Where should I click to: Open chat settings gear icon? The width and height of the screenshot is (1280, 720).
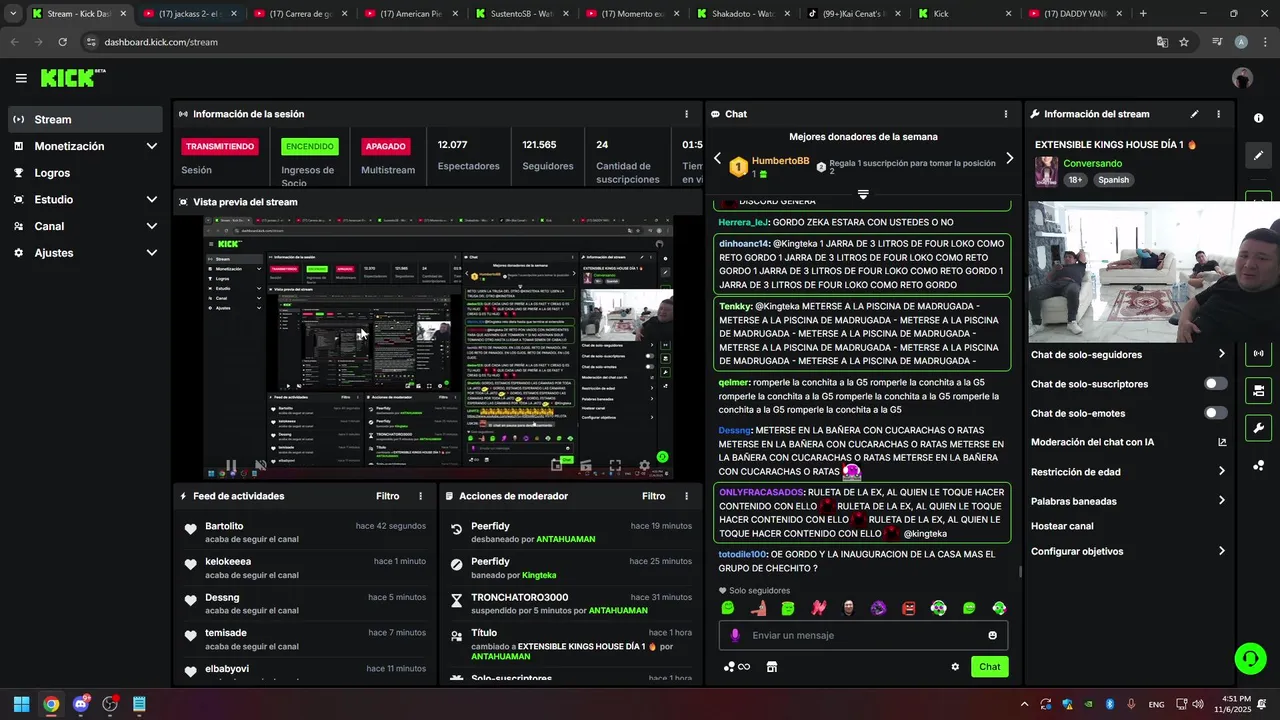(955, 667)
